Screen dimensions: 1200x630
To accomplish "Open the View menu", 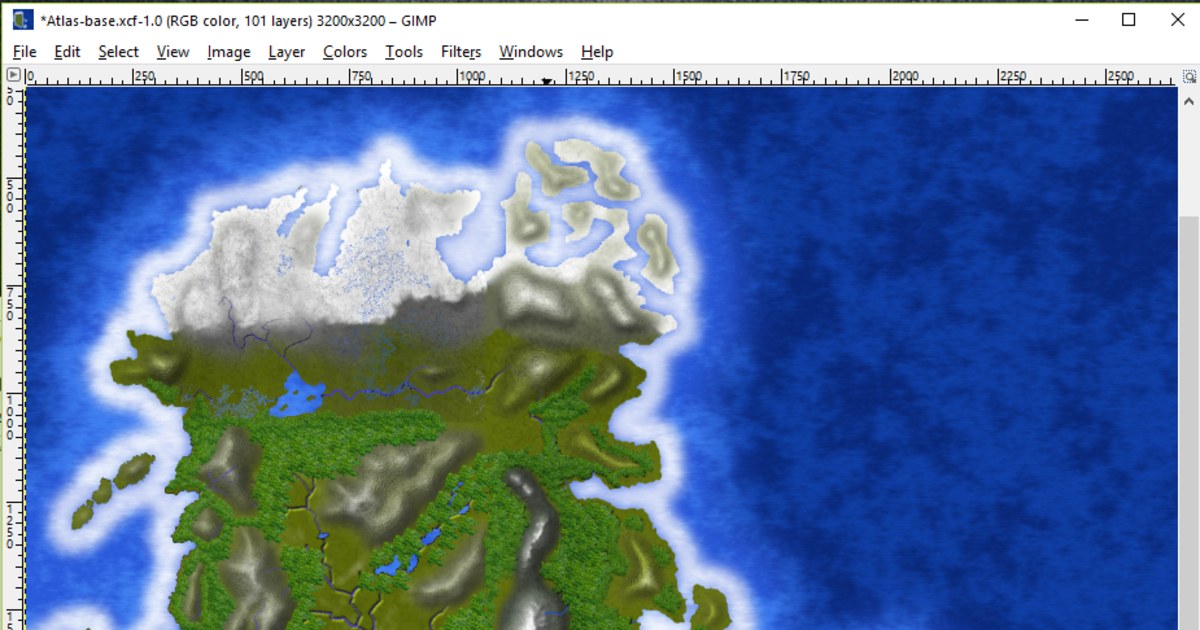I will pyautogui.click(x=172, y=51).
